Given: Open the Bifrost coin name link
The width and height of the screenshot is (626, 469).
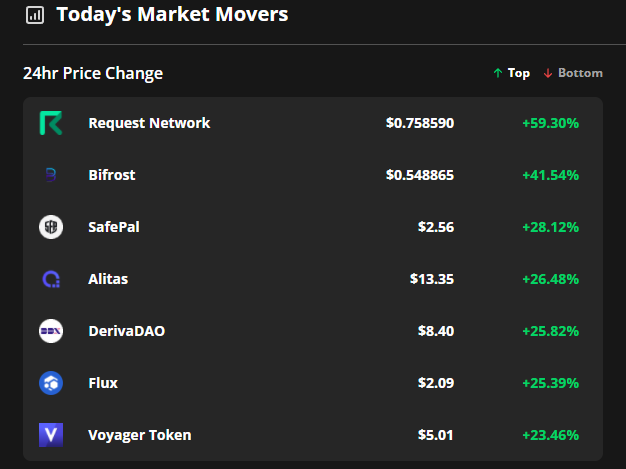Looking at the screenshot, I should tap(112, 175).
